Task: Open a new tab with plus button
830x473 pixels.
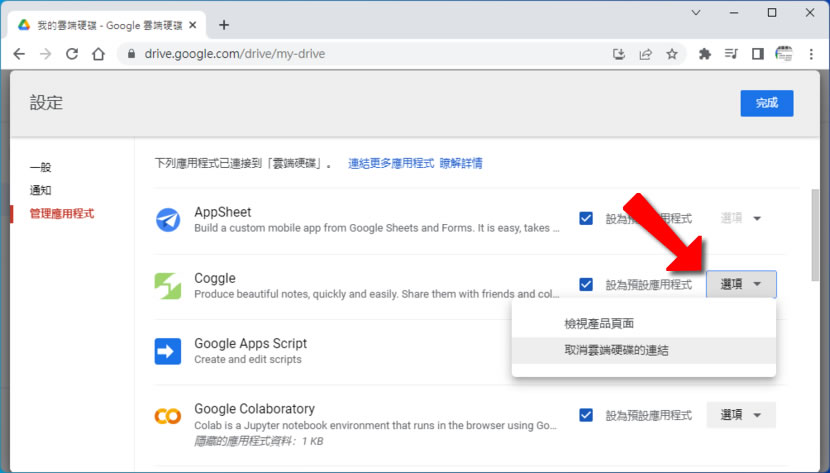Action: [224, 25]
